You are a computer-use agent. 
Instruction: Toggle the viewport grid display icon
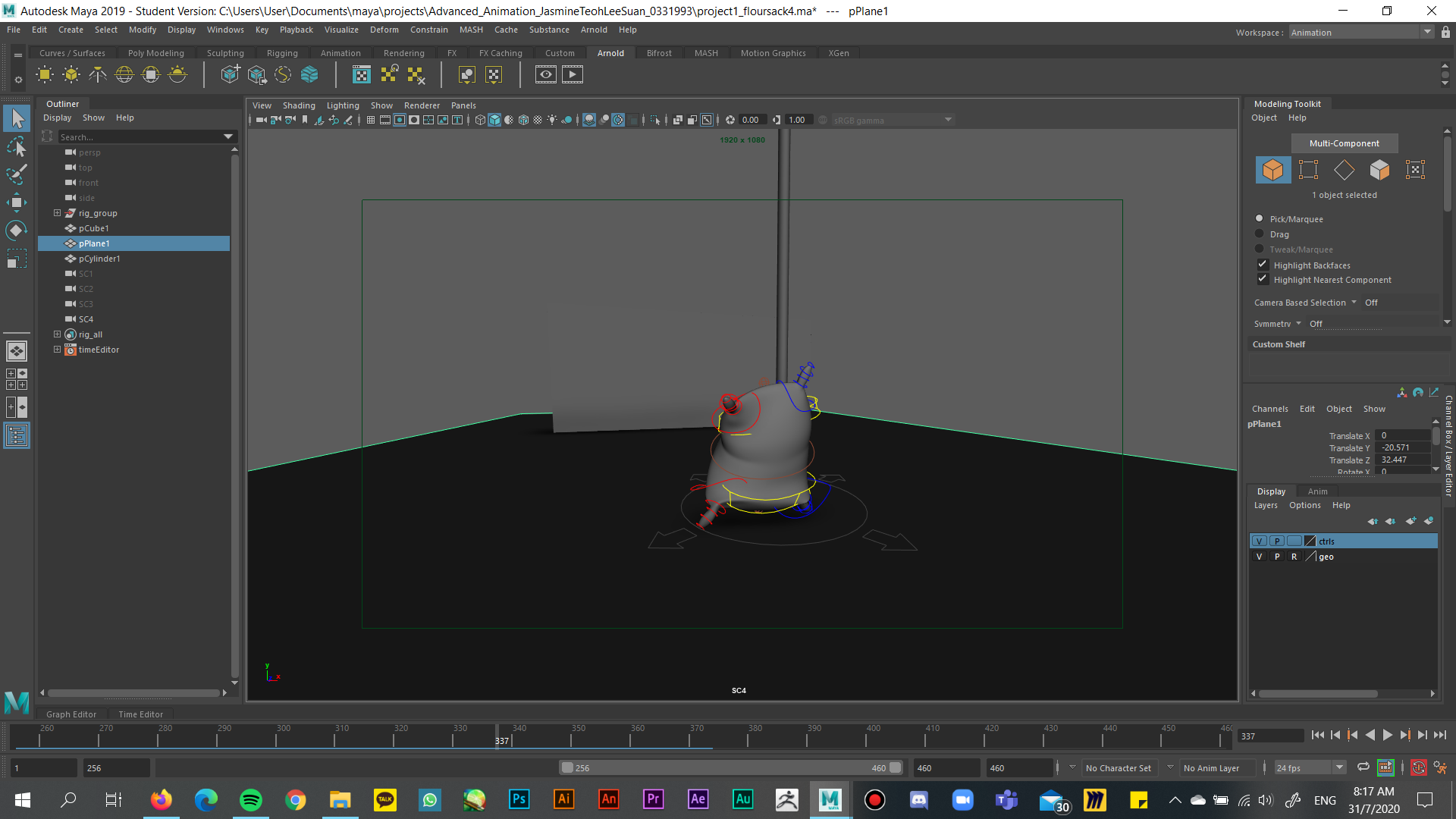(x=371, y=119)
